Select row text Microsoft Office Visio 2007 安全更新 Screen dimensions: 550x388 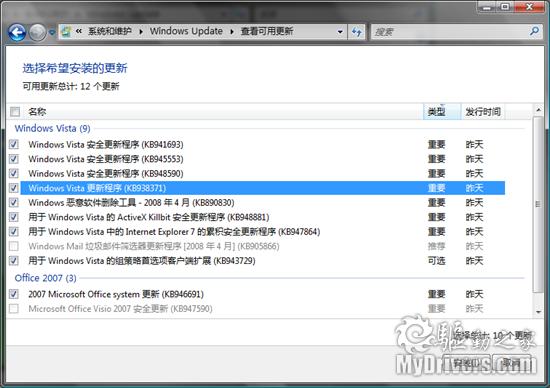(x=120, y=309)
